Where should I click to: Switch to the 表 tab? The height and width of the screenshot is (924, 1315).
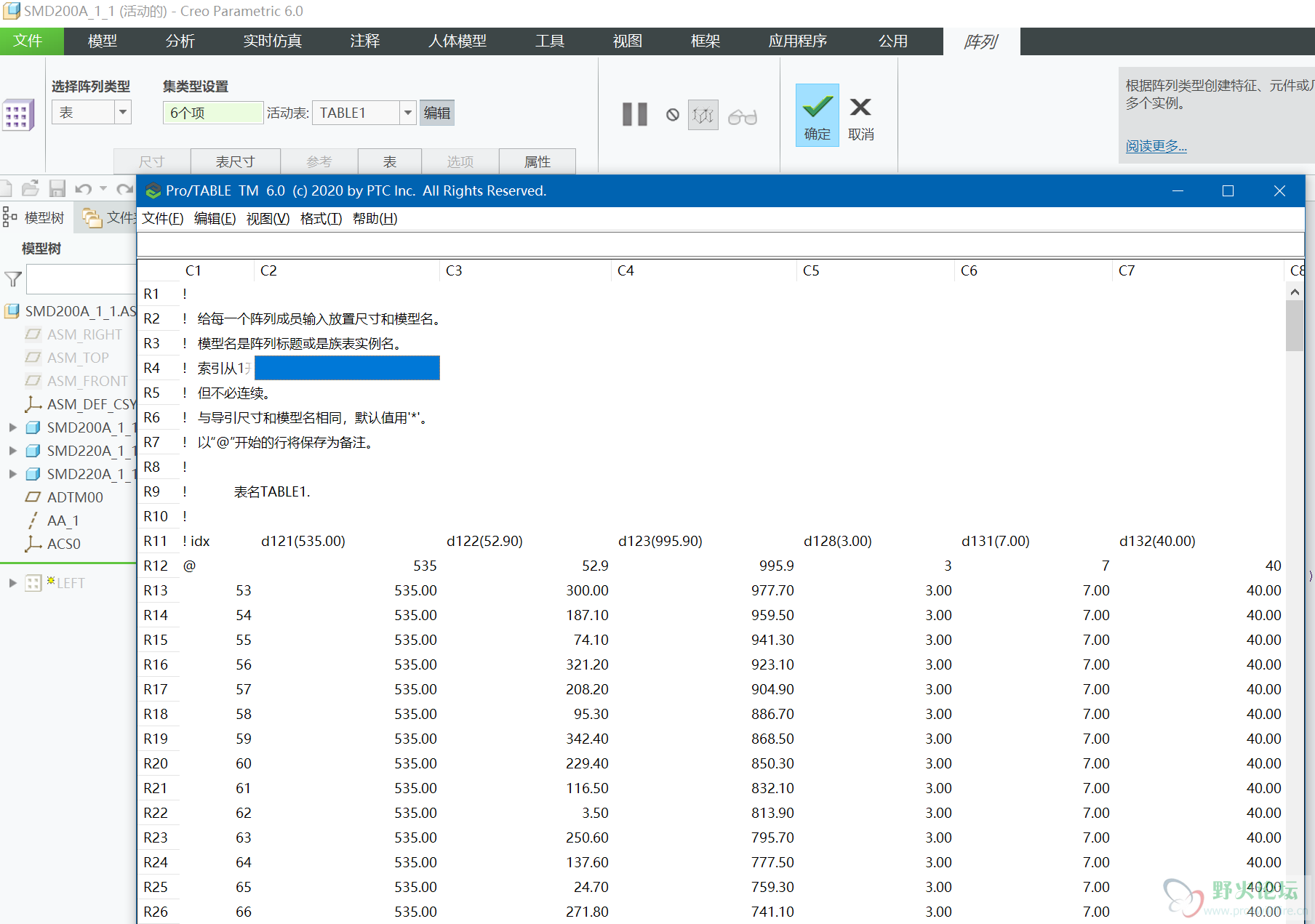[390, 161]
